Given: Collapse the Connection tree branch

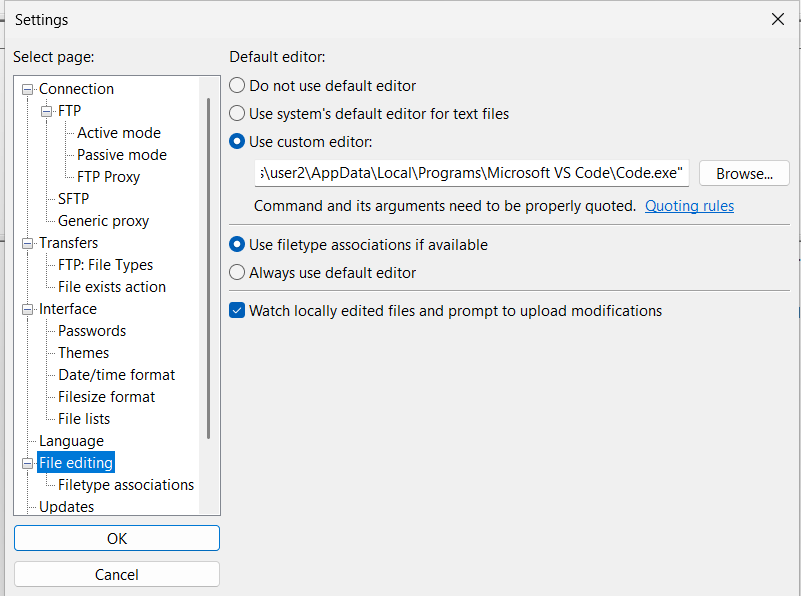Looking at the screenshot, I should [29, 88].
